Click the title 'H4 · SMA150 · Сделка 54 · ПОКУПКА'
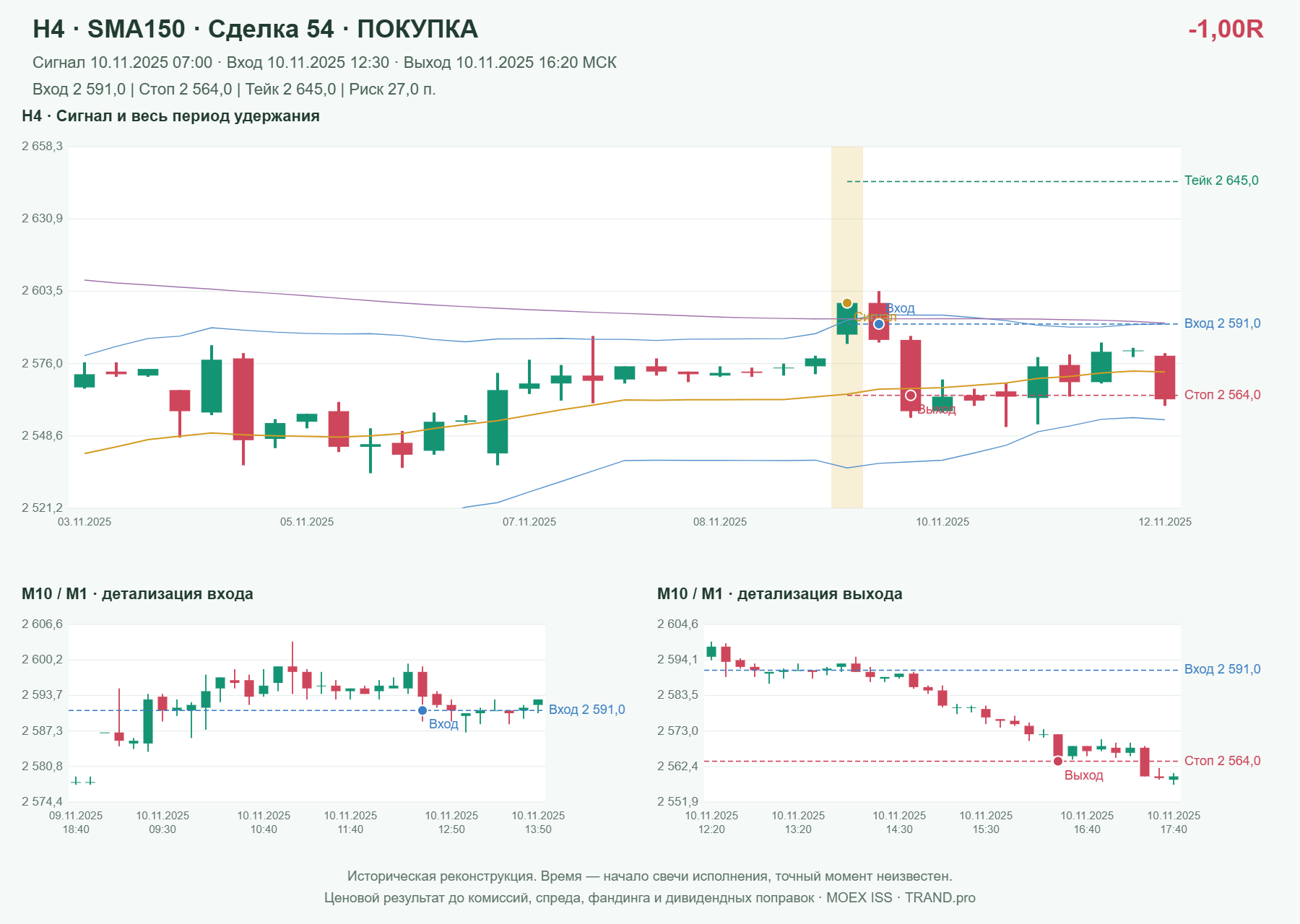The height and width of the screenshot is (924, 1300). [255, 29]
